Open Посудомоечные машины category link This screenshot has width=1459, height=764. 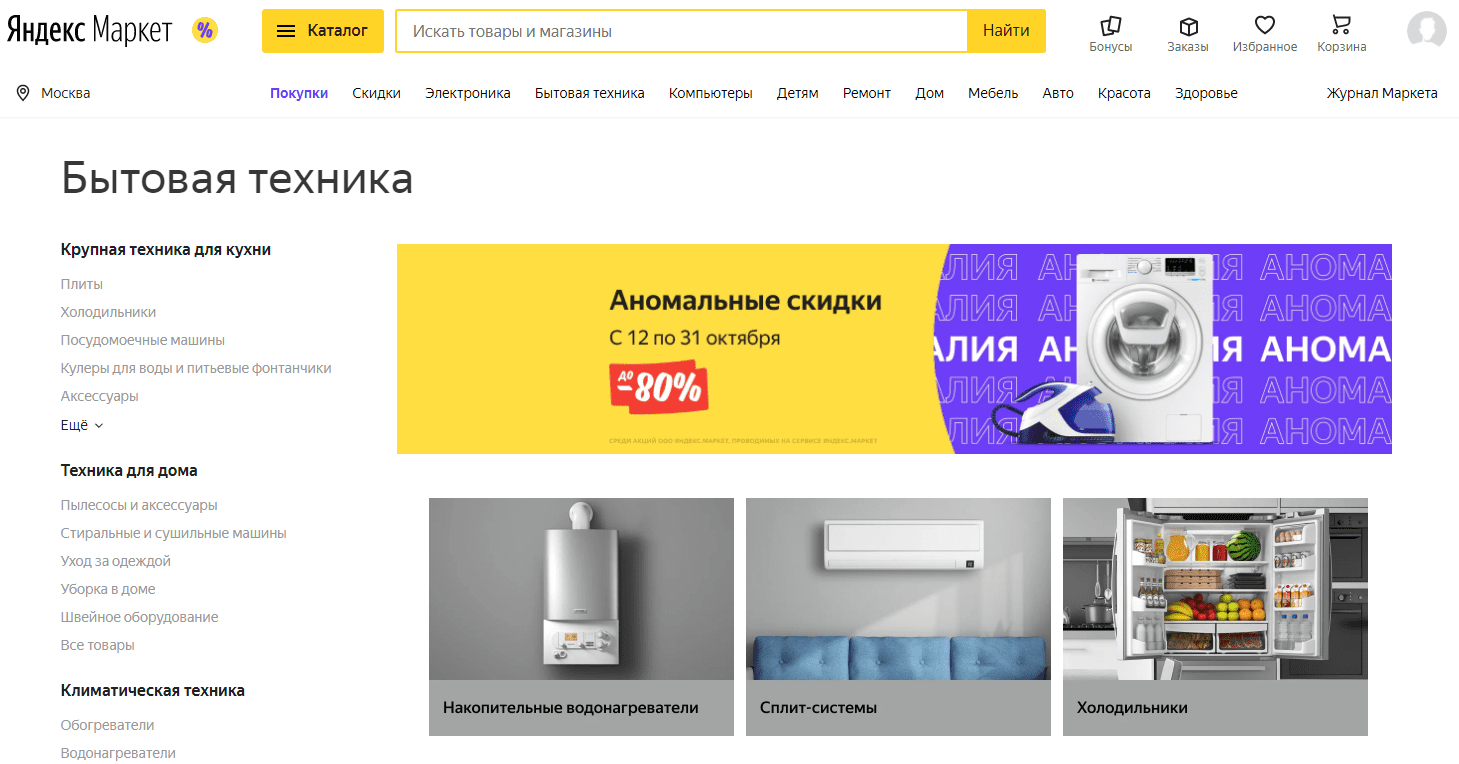tap(143, 340)
